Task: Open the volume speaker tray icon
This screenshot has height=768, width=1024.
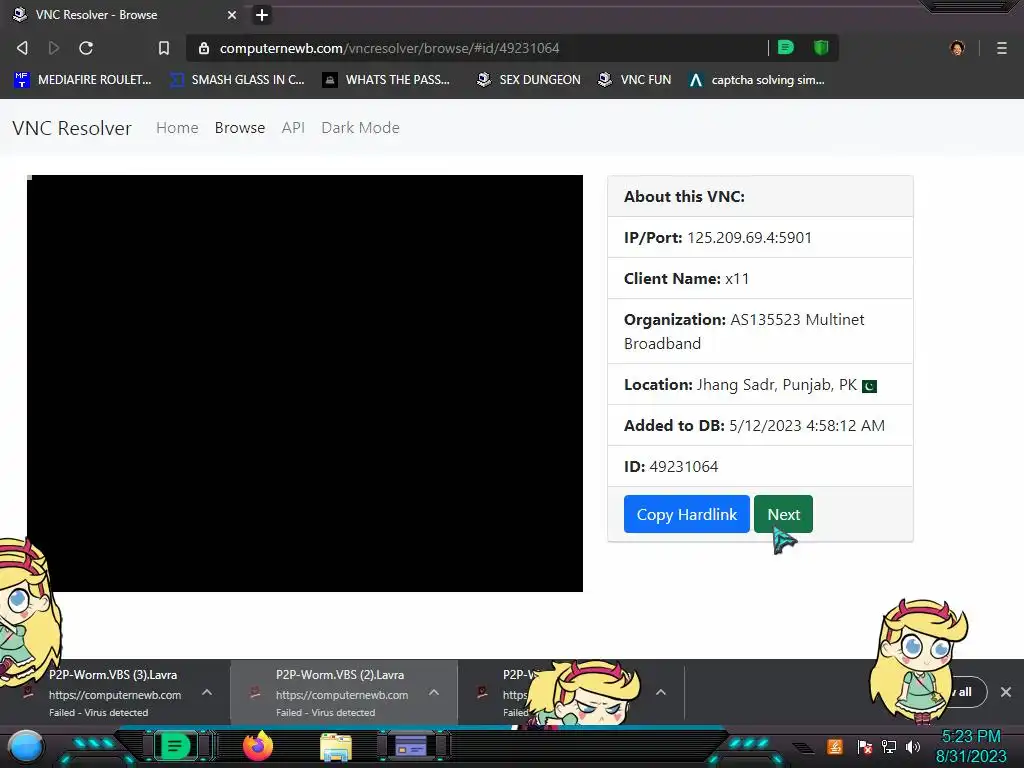Action: (913, 746)
